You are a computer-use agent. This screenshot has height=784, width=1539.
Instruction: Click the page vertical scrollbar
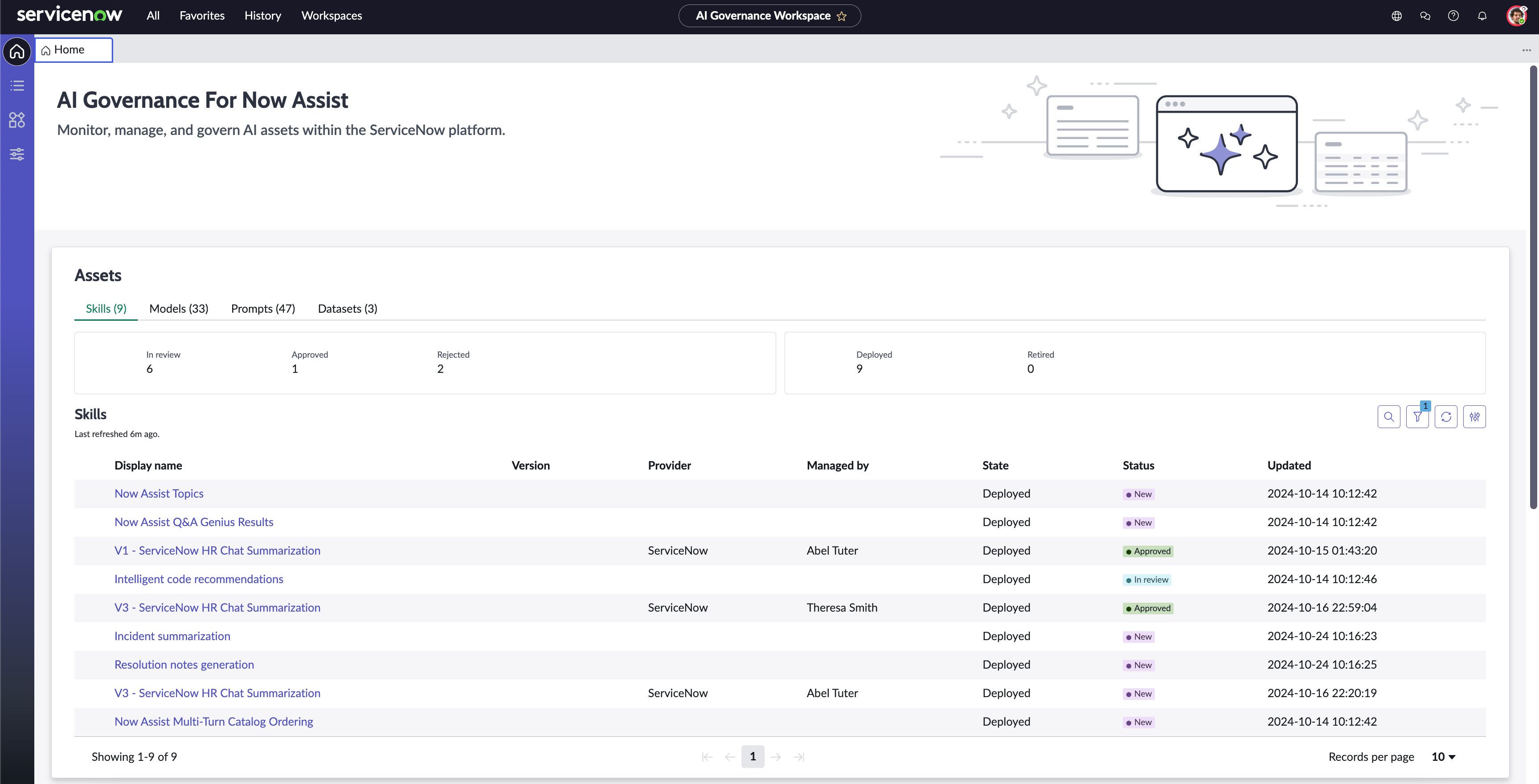pos(1532,286)
